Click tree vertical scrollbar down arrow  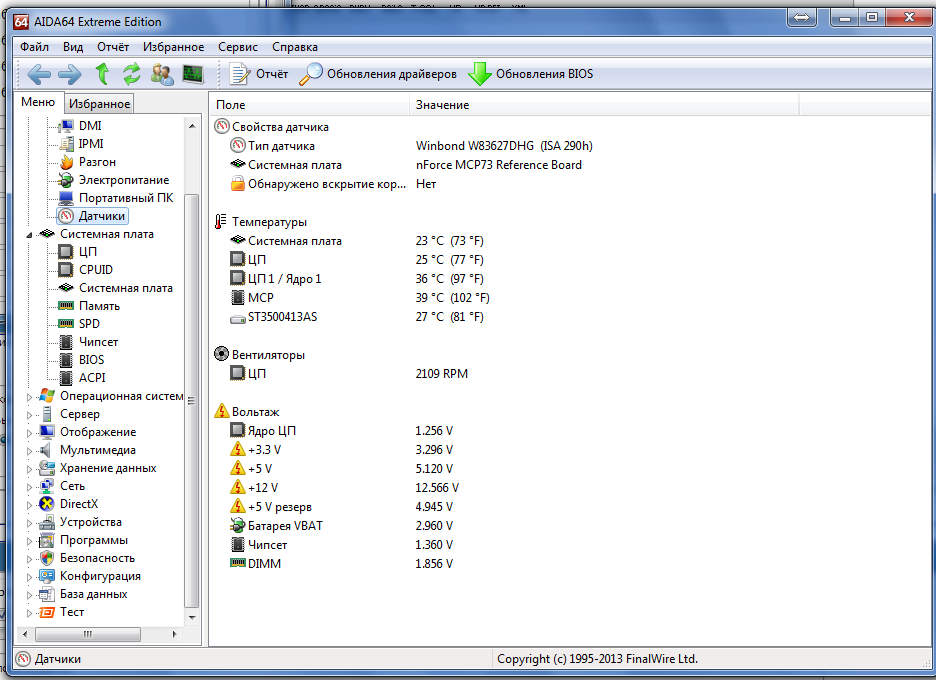[192, 618]
